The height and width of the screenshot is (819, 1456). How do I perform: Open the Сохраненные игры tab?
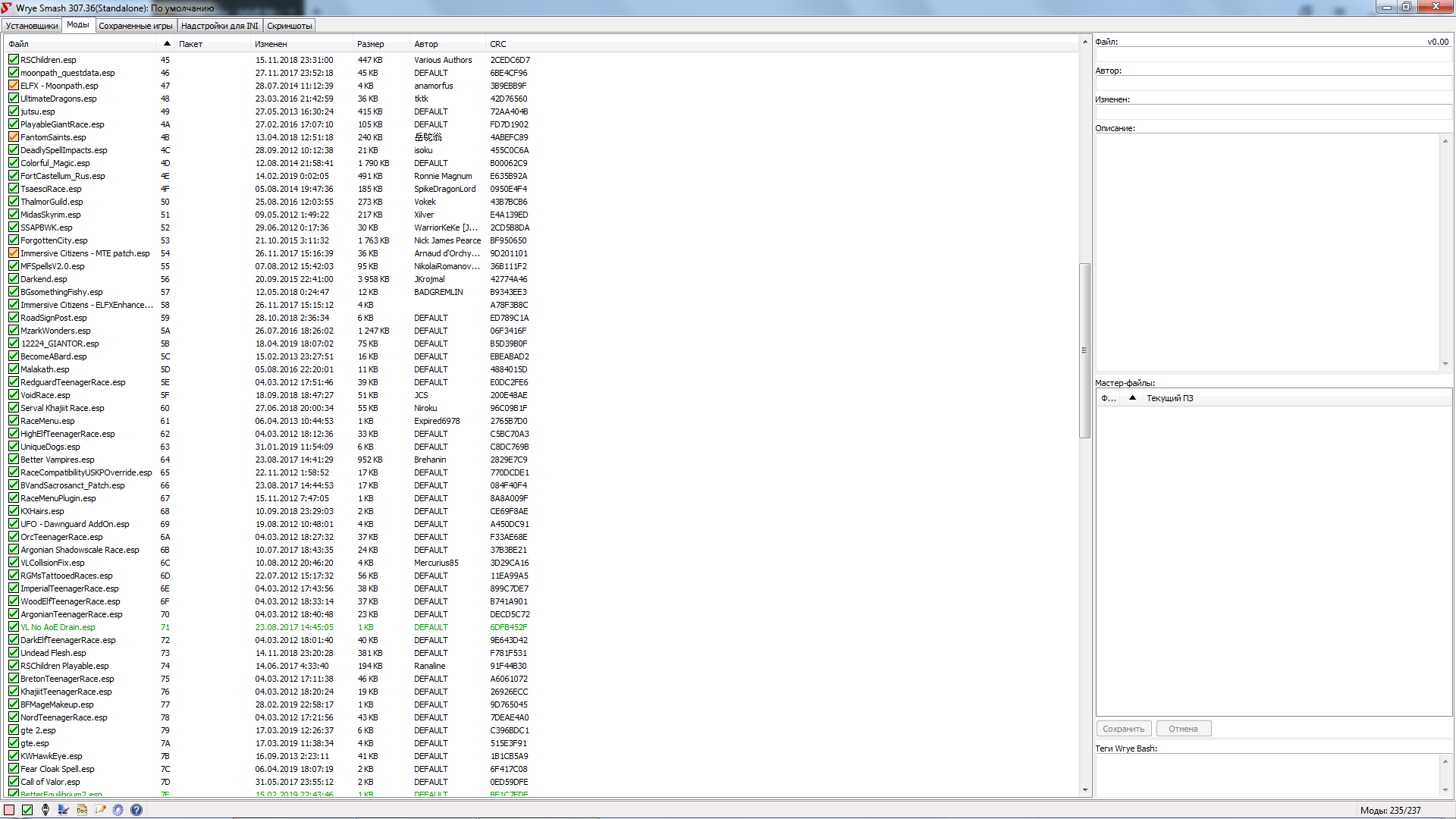[x=136, y=26]
